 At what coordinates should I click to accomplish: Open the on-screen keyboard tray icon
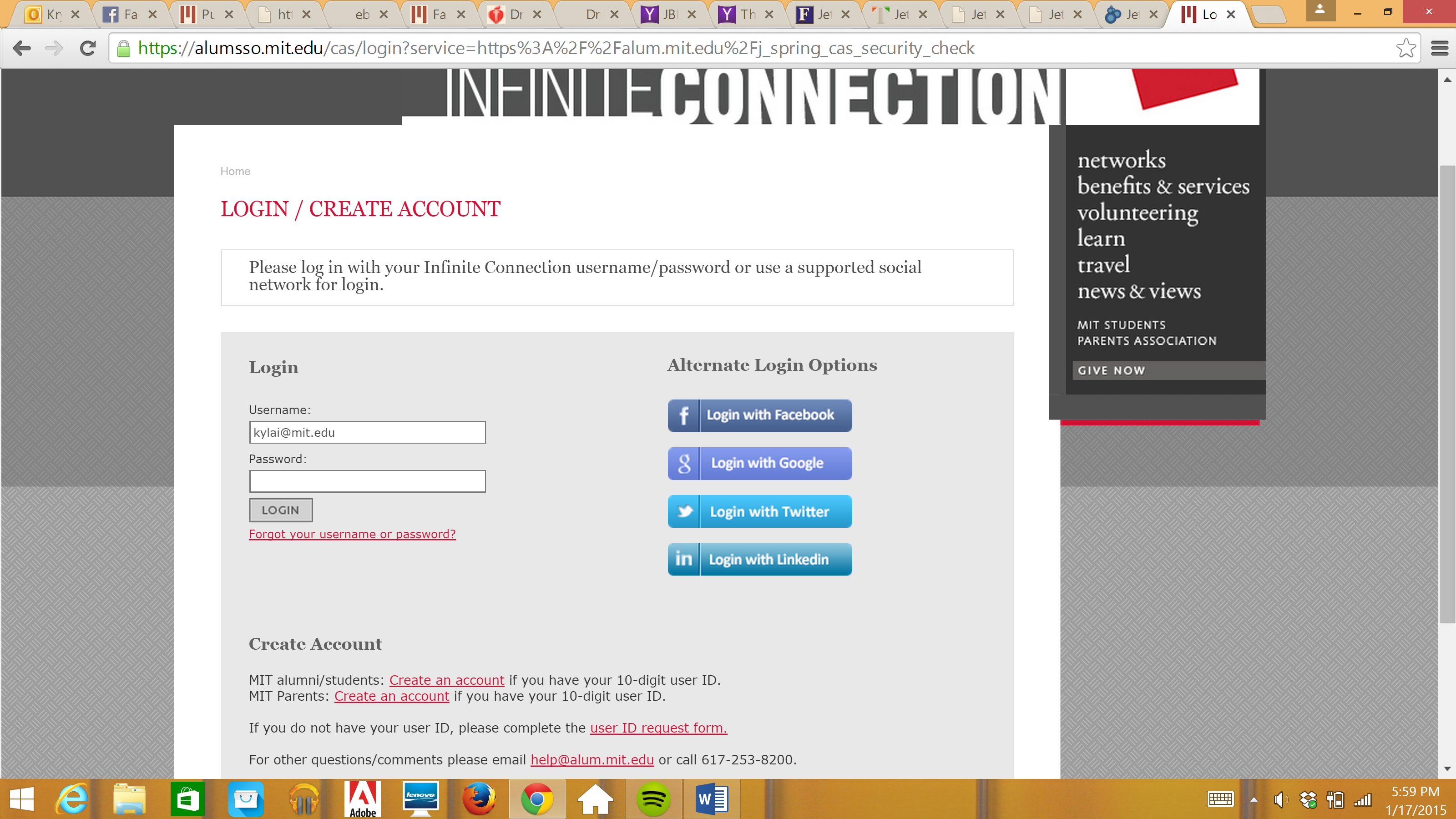tap(1220, 799)
